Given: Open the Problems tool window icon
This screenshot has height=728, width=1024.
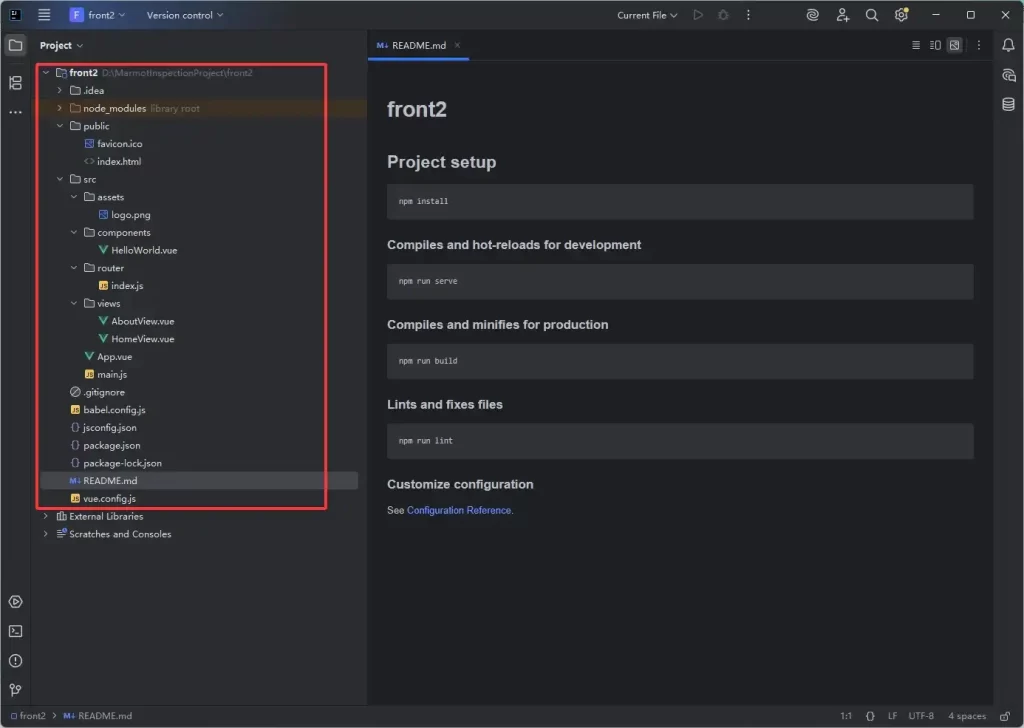Looking at the screenshot, I should click(15, 661).
